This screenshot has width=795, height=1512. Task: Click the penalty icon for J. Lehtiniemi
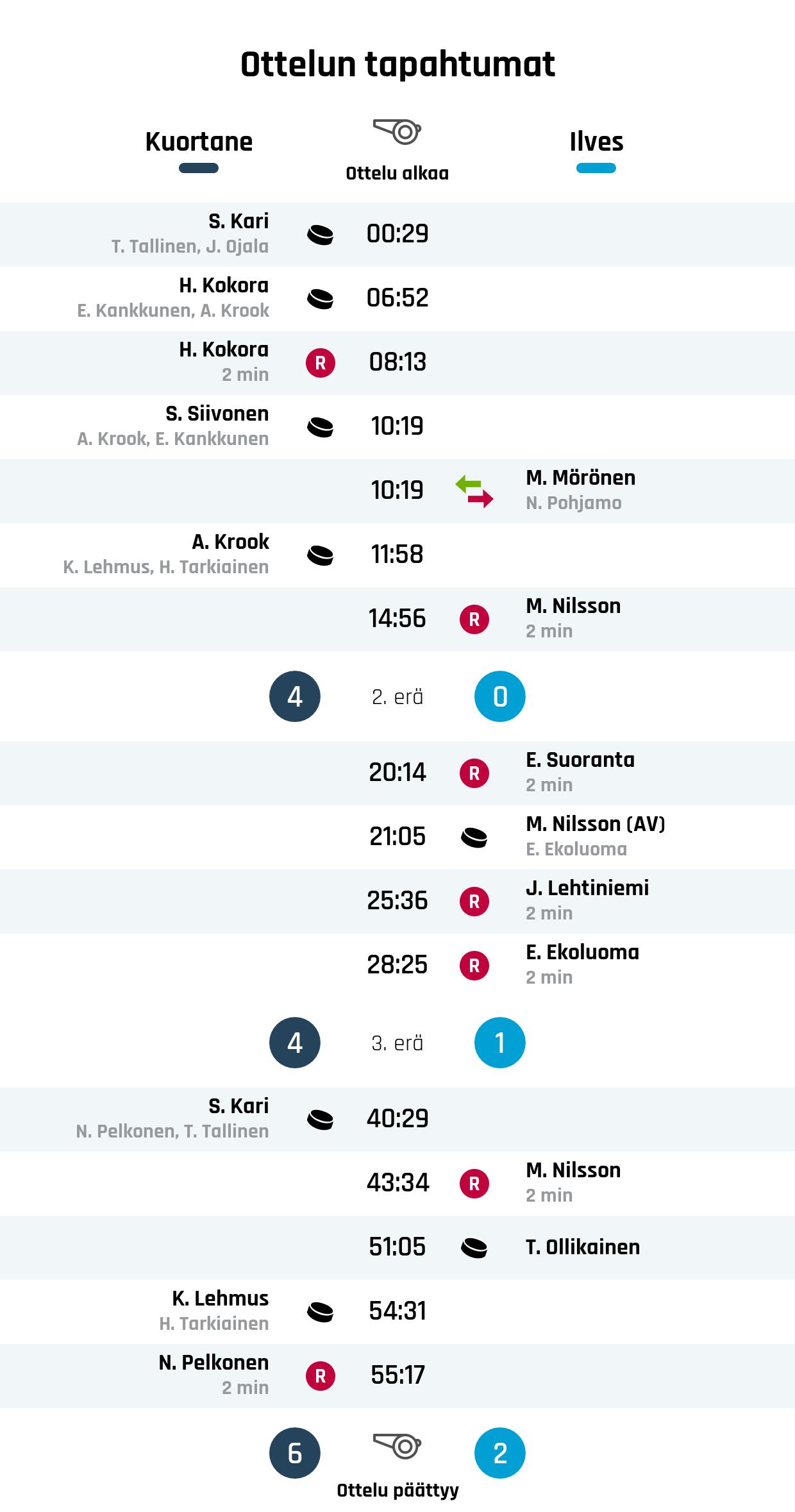click(x=474, y=902)
